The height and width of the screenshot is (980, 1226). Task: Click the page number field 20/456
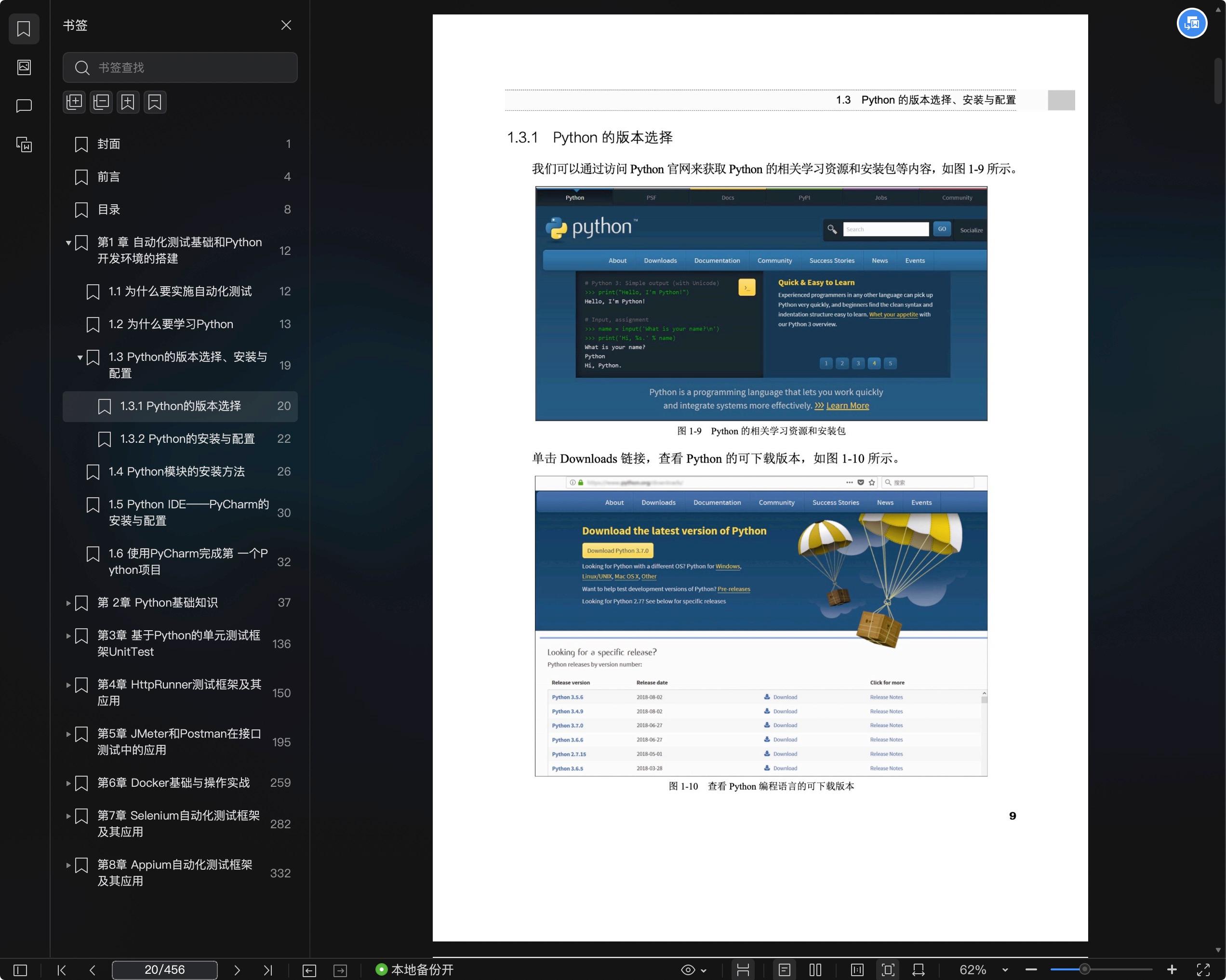point(164,970)
